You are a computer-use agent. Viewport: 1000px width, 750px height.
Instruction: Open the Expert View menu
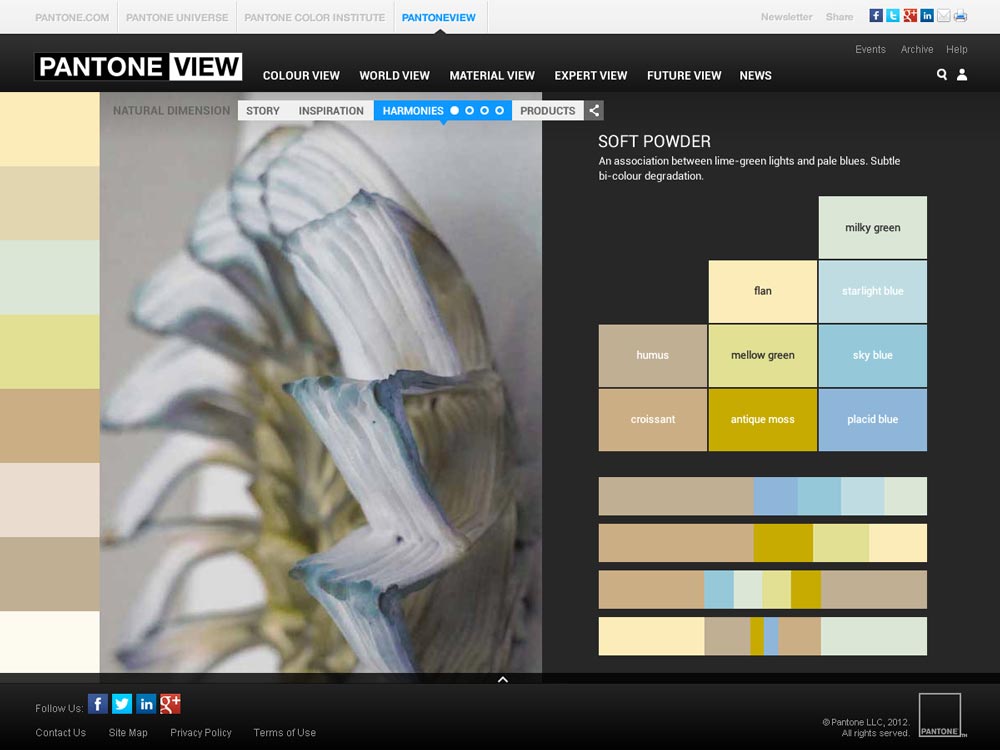(x=591, y=75)
